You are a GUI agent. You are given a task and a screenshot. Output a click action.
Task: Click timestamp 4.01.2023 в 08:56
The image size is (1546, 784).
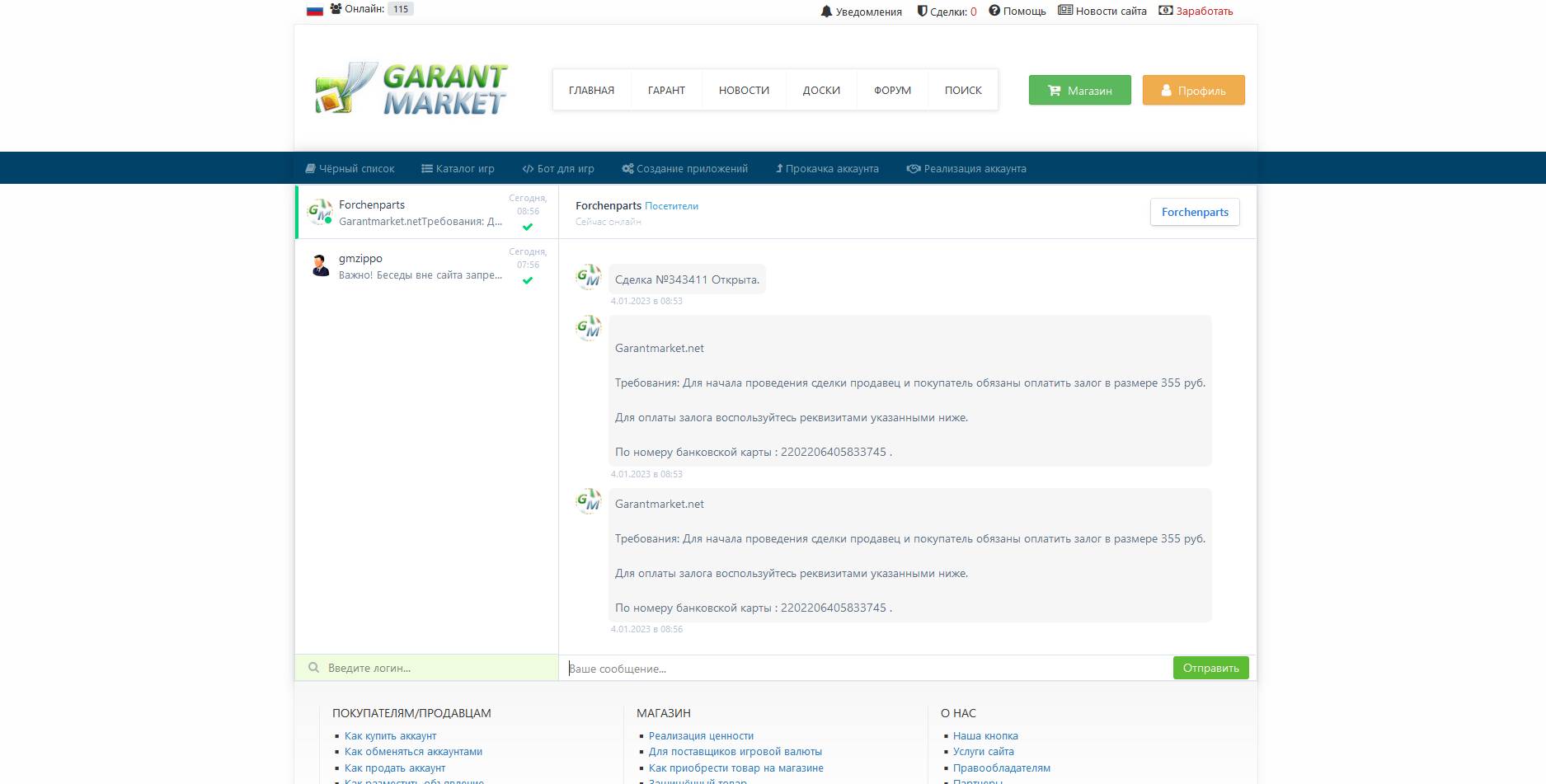coord(646,629)
